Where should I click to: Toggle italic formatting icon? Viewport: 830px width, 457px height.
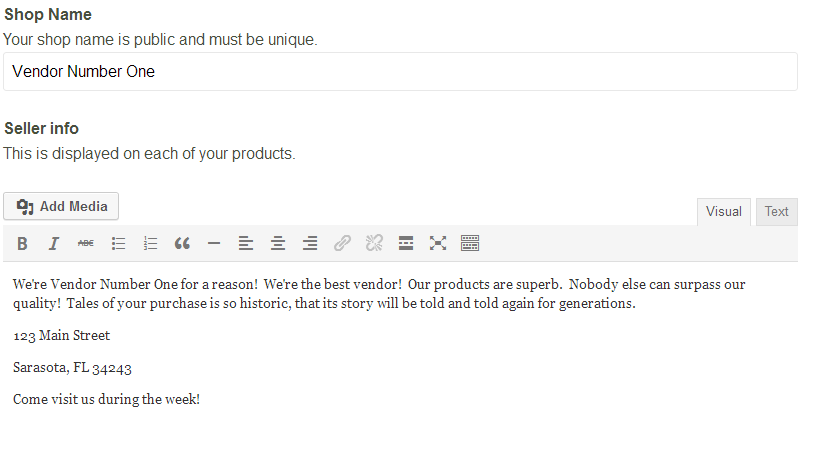[53, 244]
